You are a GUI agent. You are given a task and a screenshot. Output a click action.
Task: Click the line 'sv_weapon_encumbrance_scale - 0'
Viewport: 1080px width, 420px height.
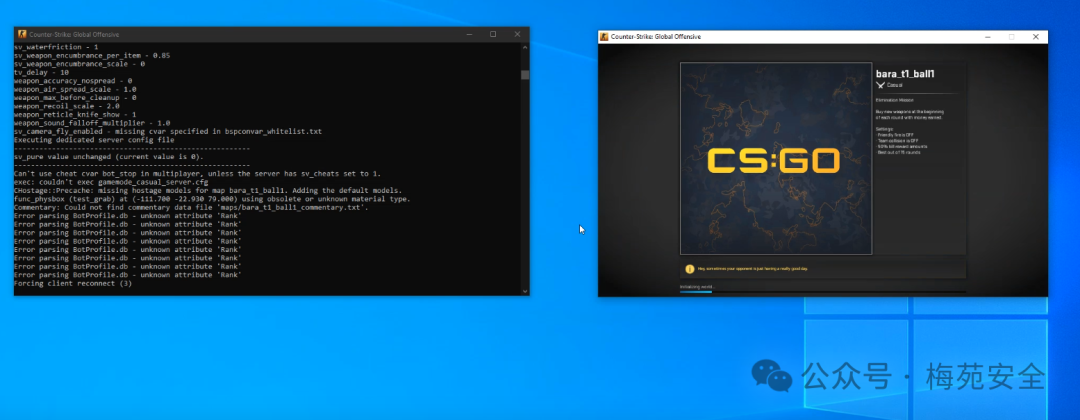(79, 63)
